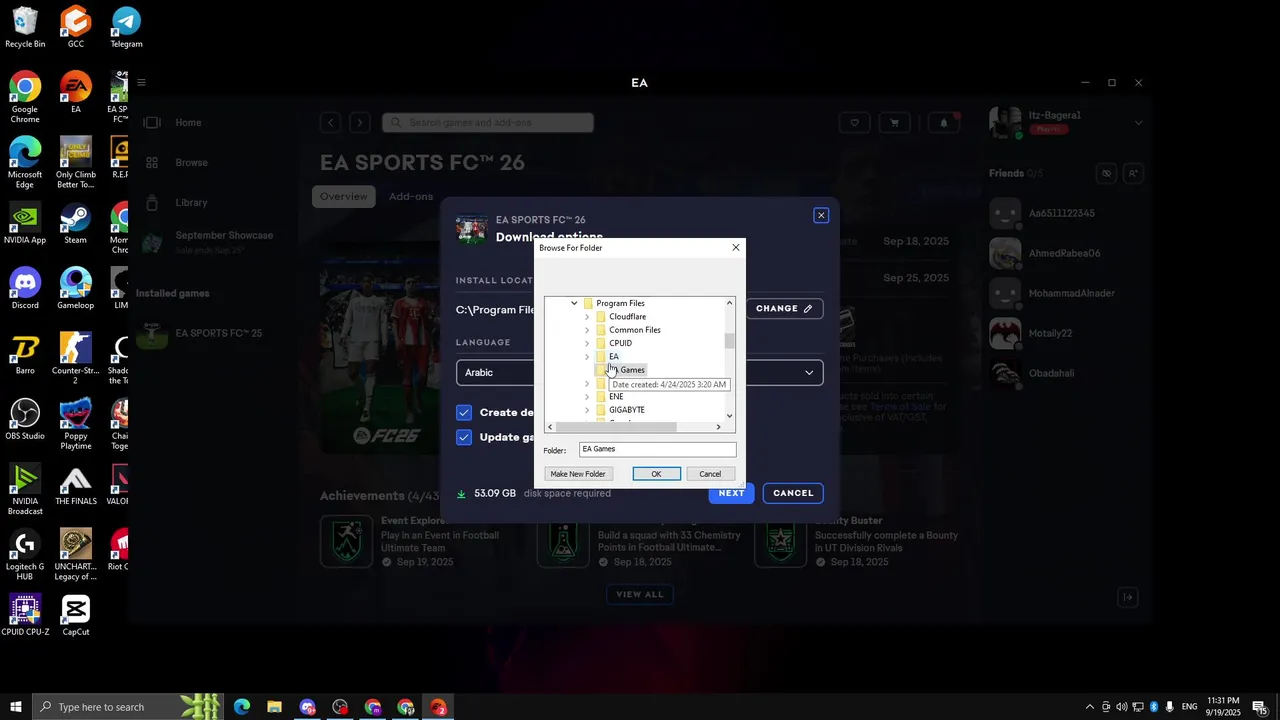Switch to the EA app taskbar icon
This screenshot has height=720, width=1280.
point(438,707)
